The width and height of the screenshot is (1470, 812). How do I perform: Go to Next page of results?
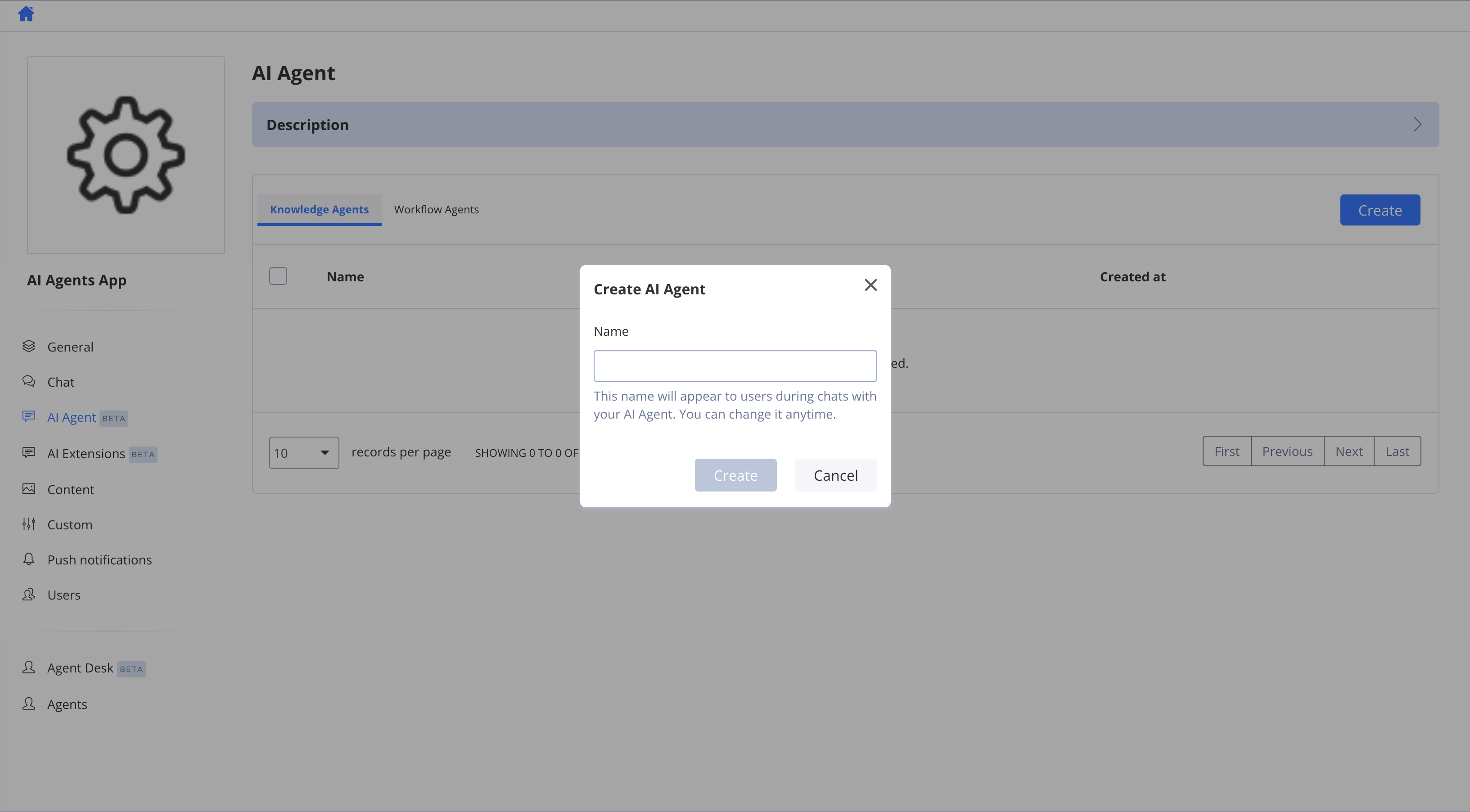pos(1349,451)
